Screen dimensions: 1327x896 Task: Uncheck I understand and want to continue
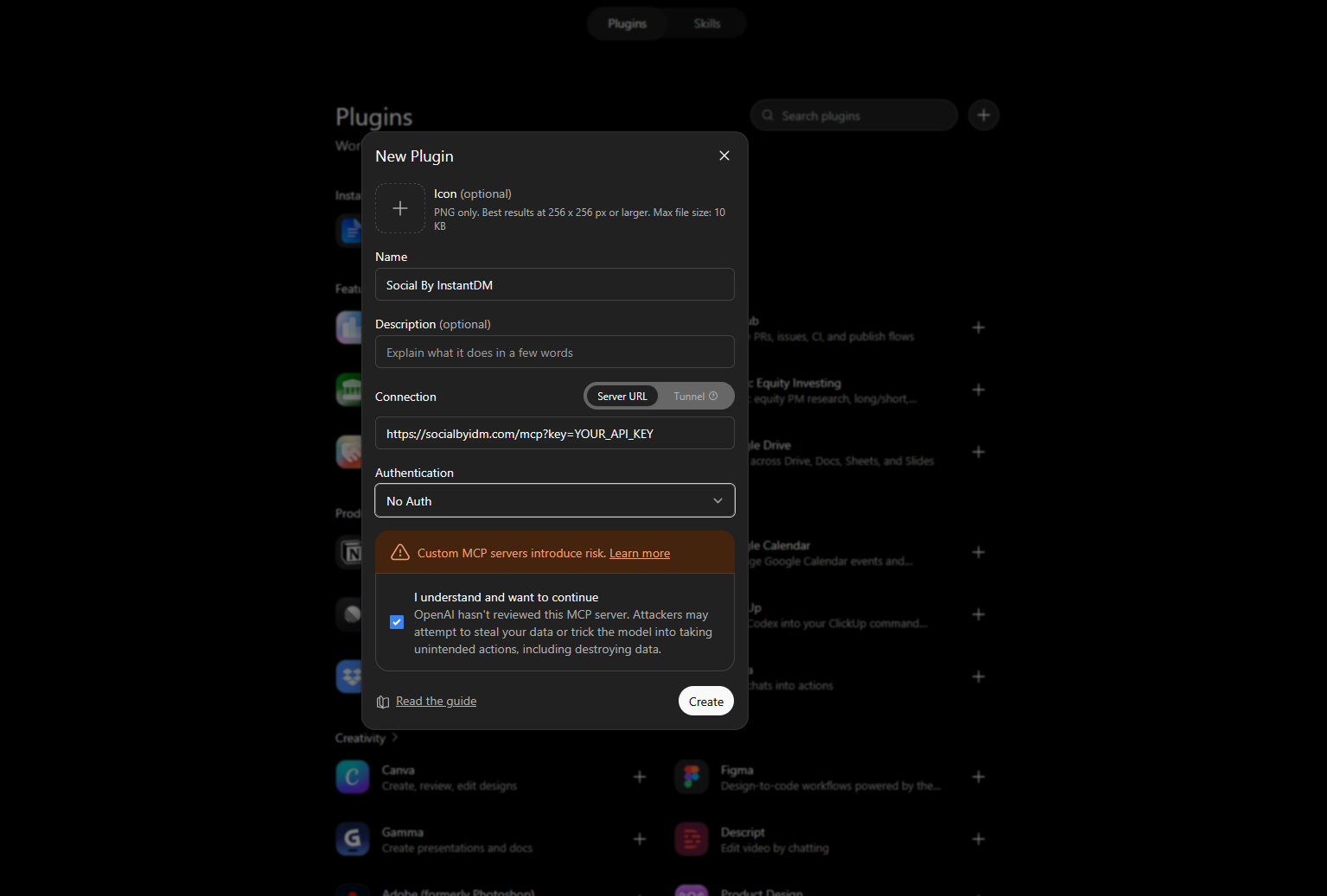tap(397, 622)
